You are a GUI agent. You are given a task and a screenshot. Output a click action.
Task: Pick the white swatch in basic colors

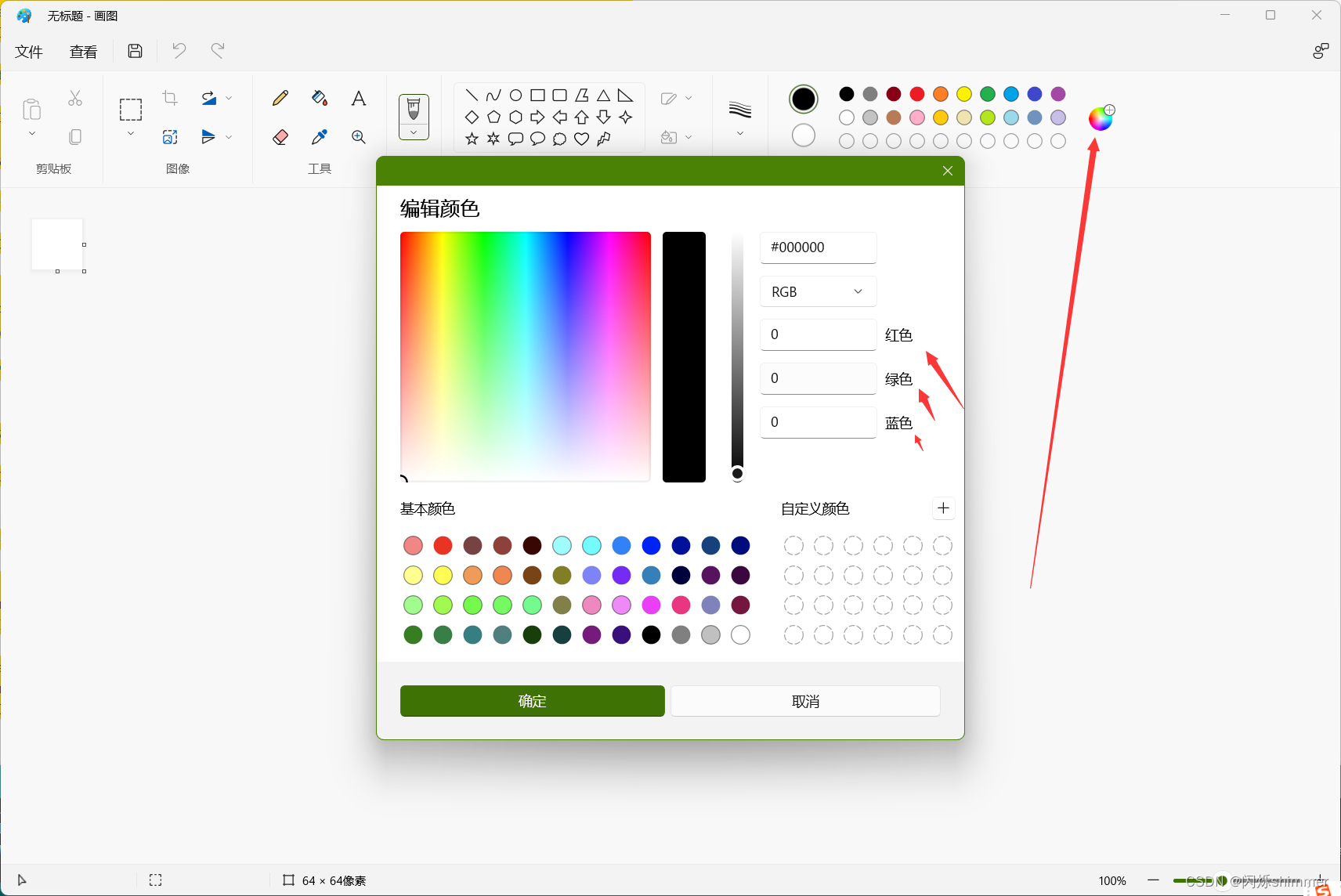[x=740, y=634]
